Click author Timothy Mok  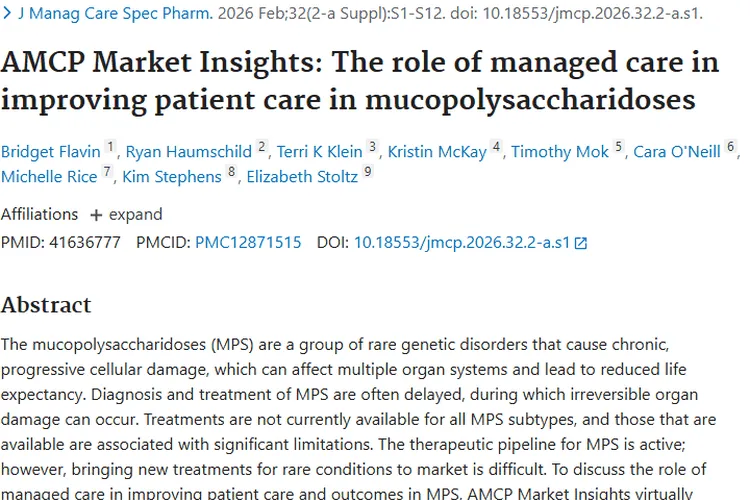(x=559, y=152)
